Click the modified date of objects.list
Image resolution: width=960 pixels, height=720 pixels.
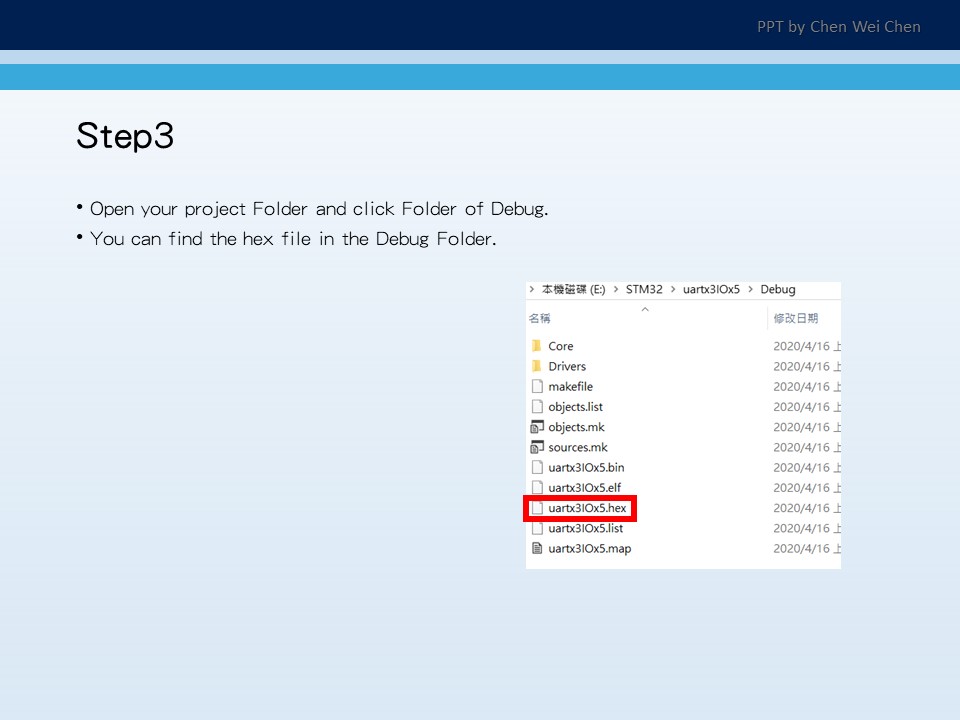[807, 407]
